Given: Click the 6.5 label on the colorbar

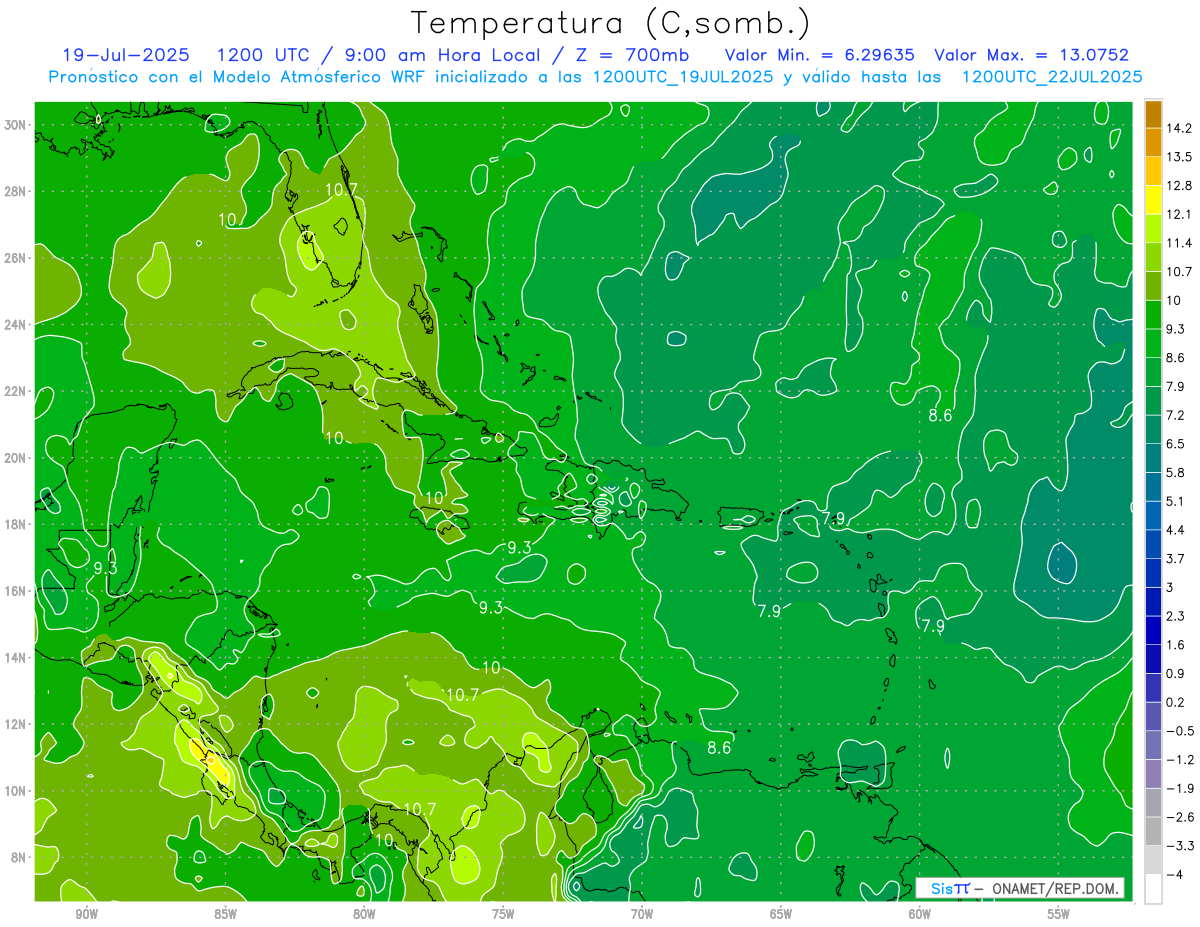Looking at the screenshot, I should tap(1176, 444).
